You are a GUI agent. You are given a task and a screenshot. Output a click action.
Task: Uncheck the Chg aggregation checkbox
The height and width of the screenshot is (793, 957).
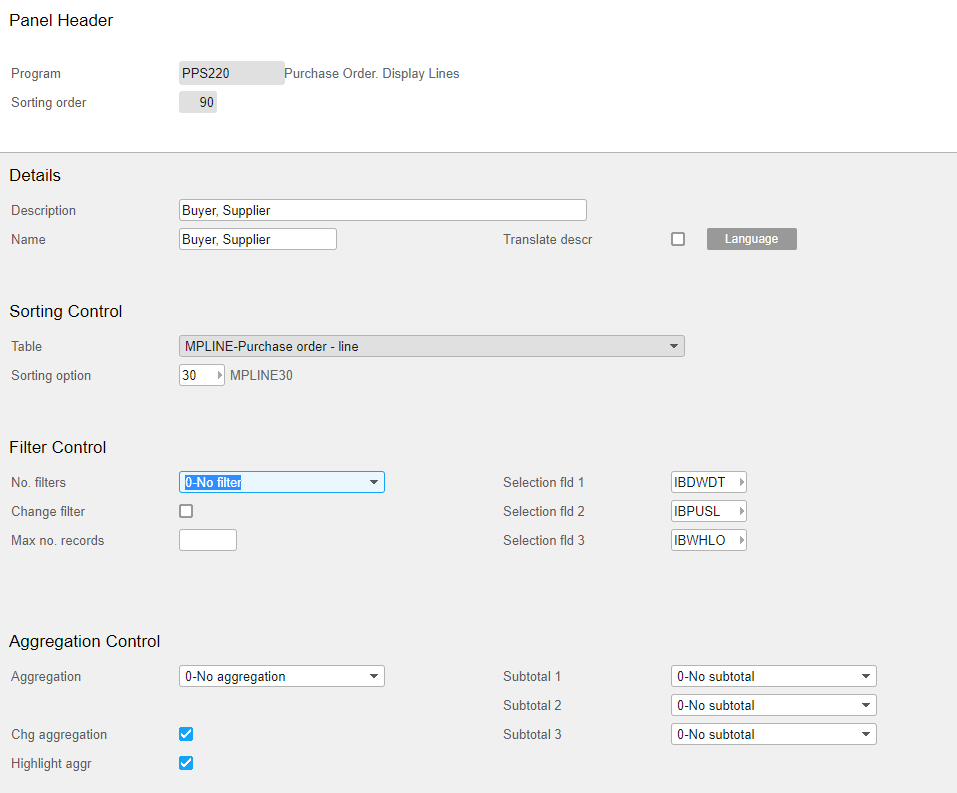[x=186, y=734]
